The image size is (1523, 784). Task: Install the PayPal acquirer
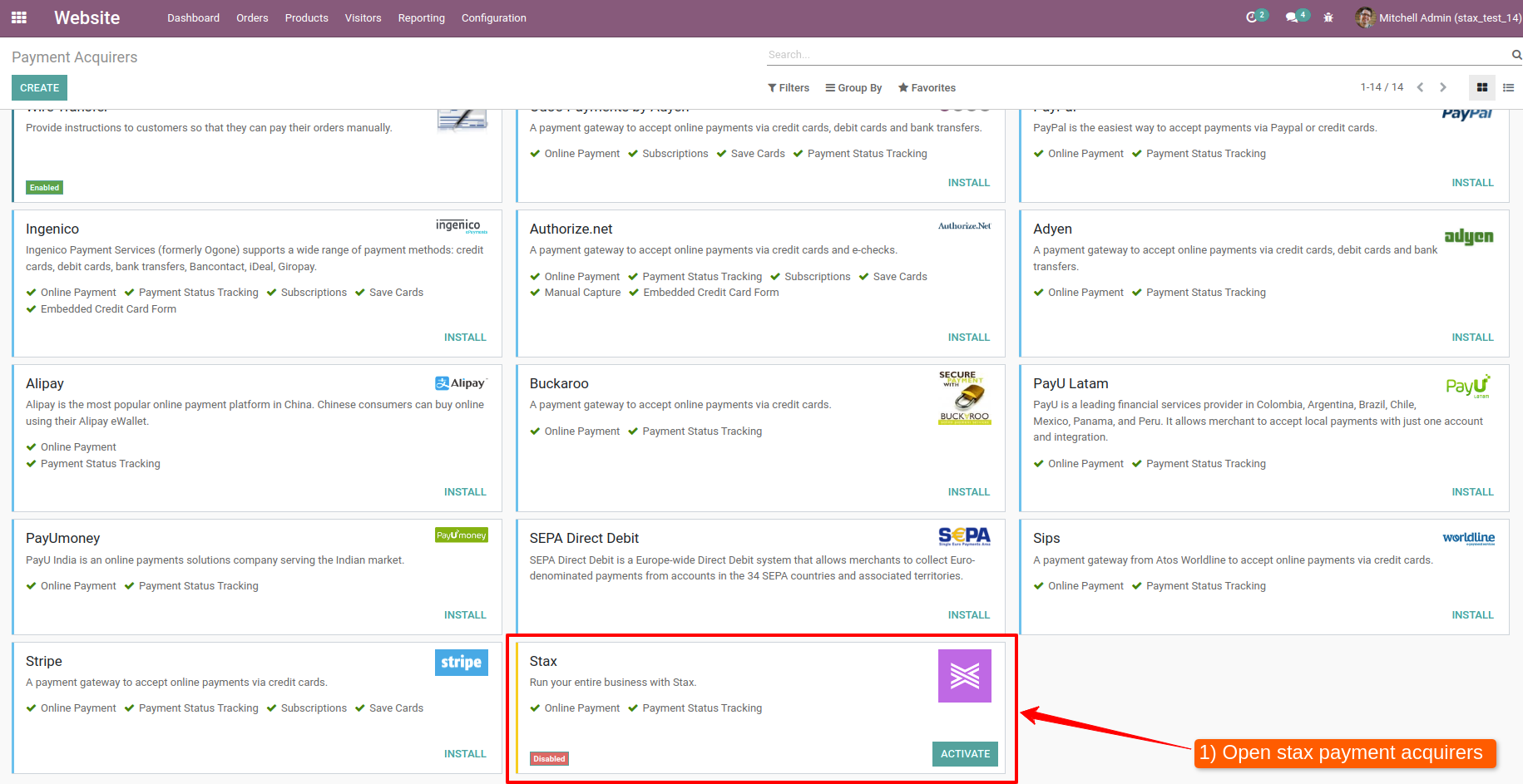[1472, 182]
